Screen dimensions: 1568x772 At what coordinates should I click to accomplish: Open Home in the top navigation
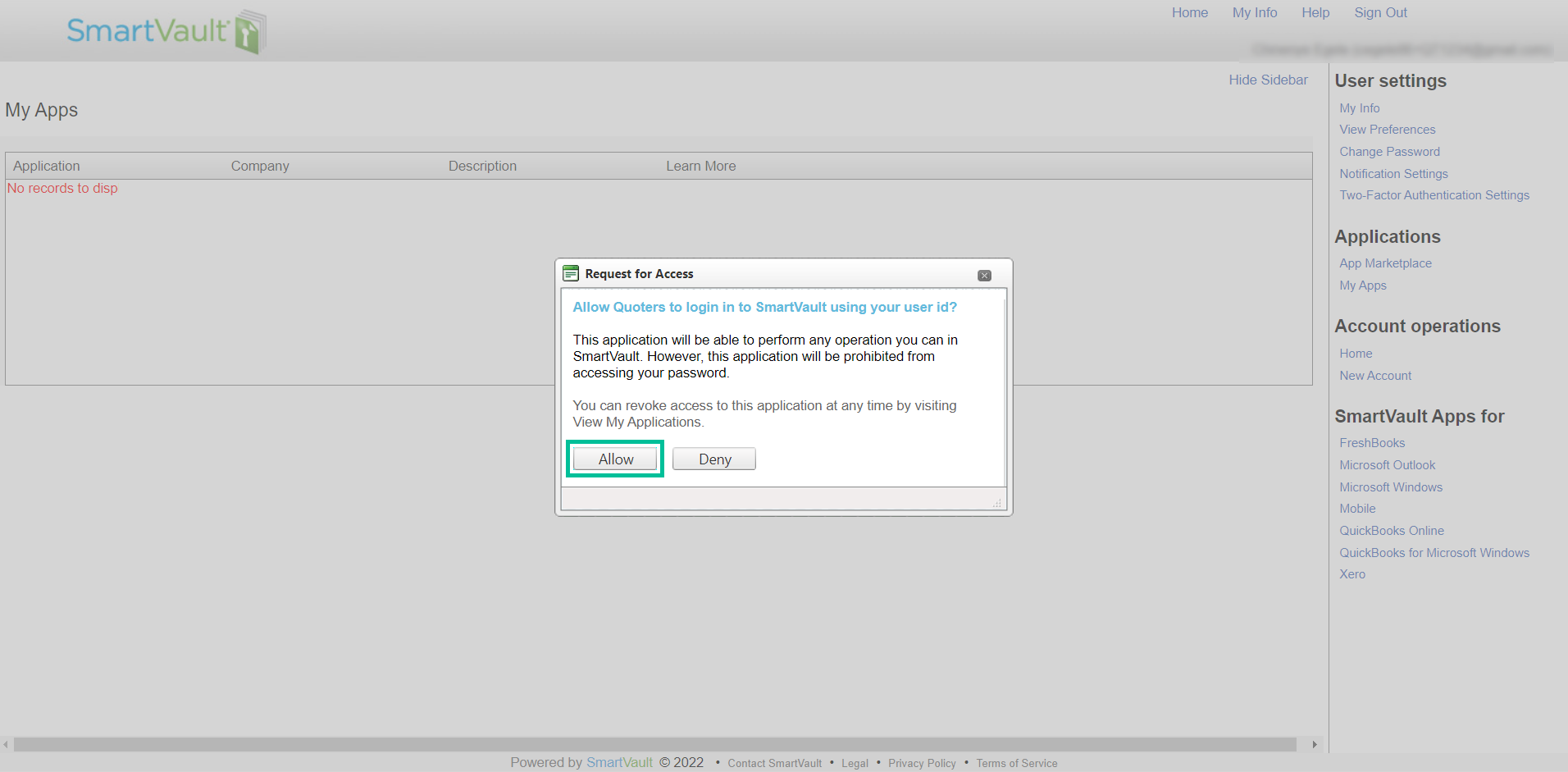point(1189,13)
